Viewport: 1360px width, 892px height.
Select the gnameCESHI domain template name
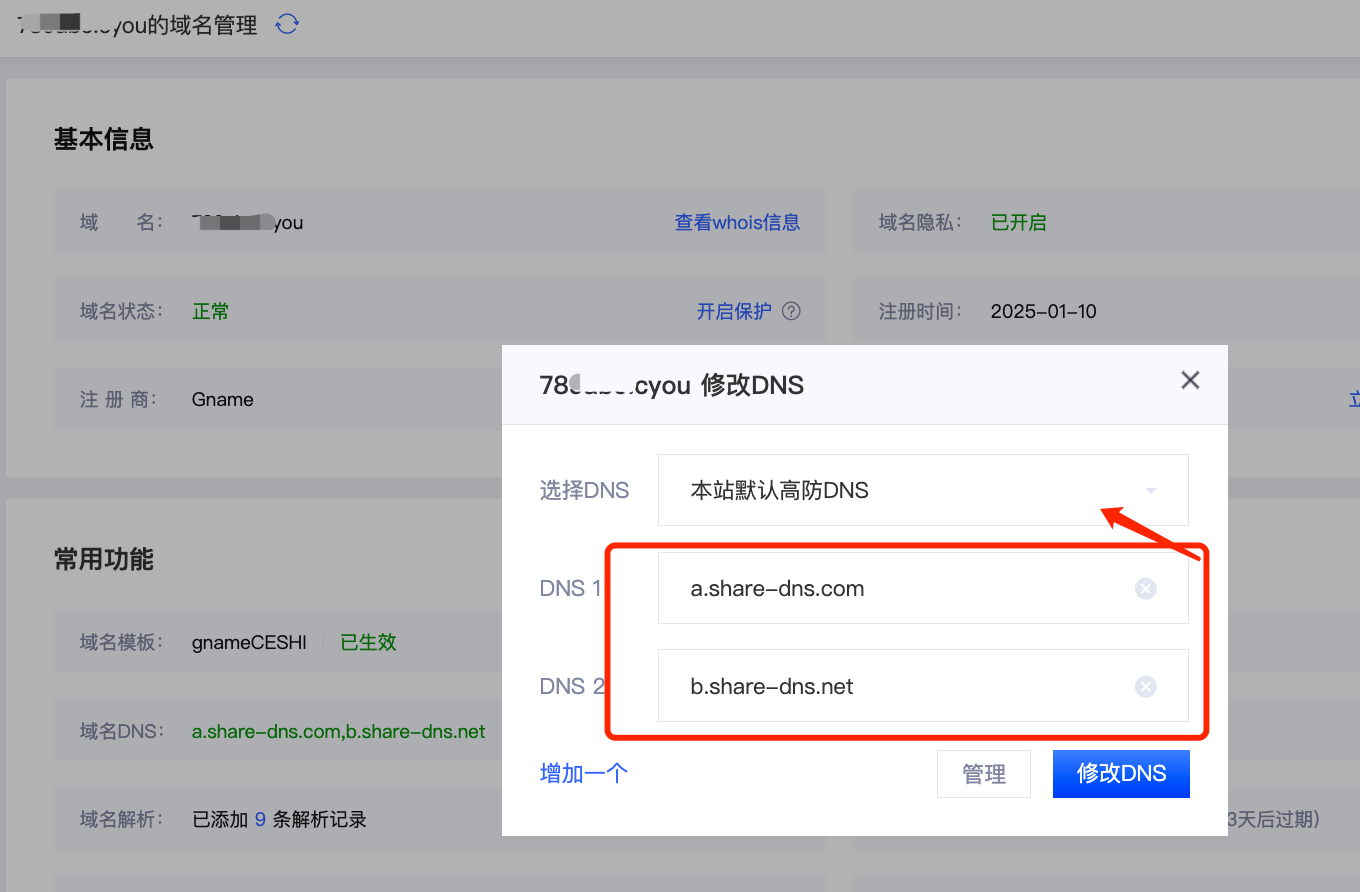(x=249, y=642)
